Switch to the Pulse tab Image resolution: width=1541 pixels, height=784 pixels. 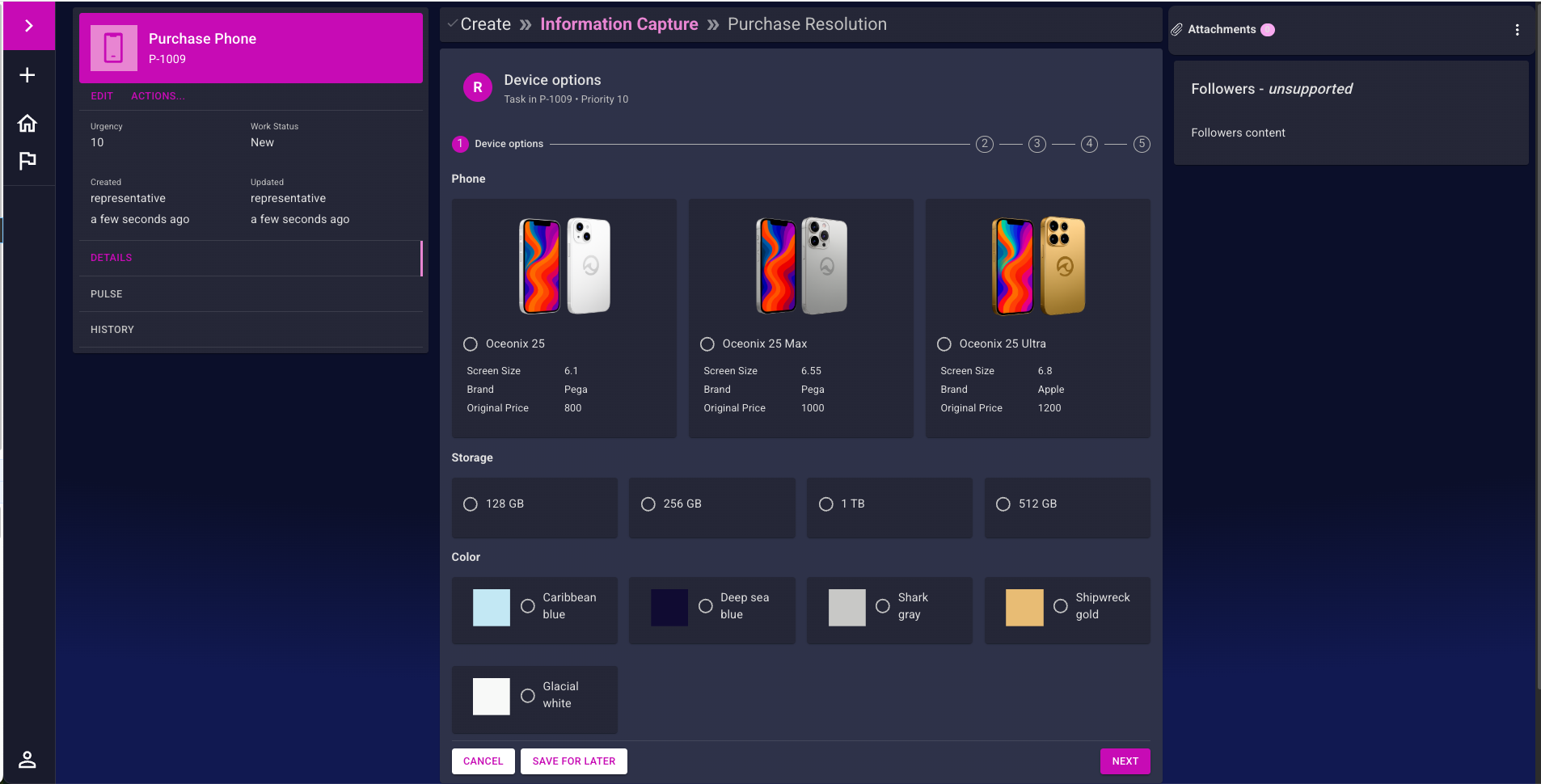tap(107, 294)
